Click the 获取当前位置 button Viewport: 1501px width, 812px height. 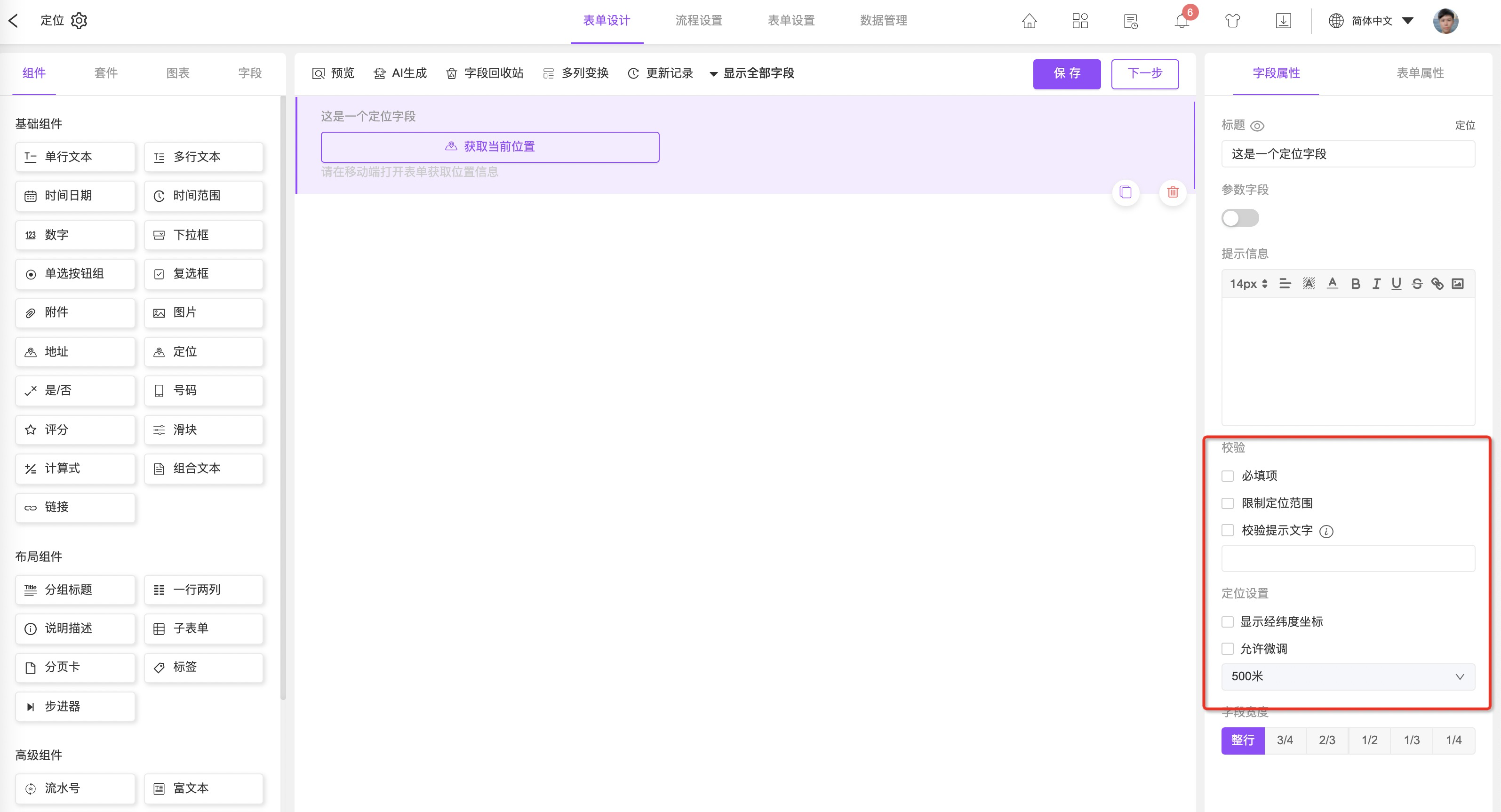[489, 147]
